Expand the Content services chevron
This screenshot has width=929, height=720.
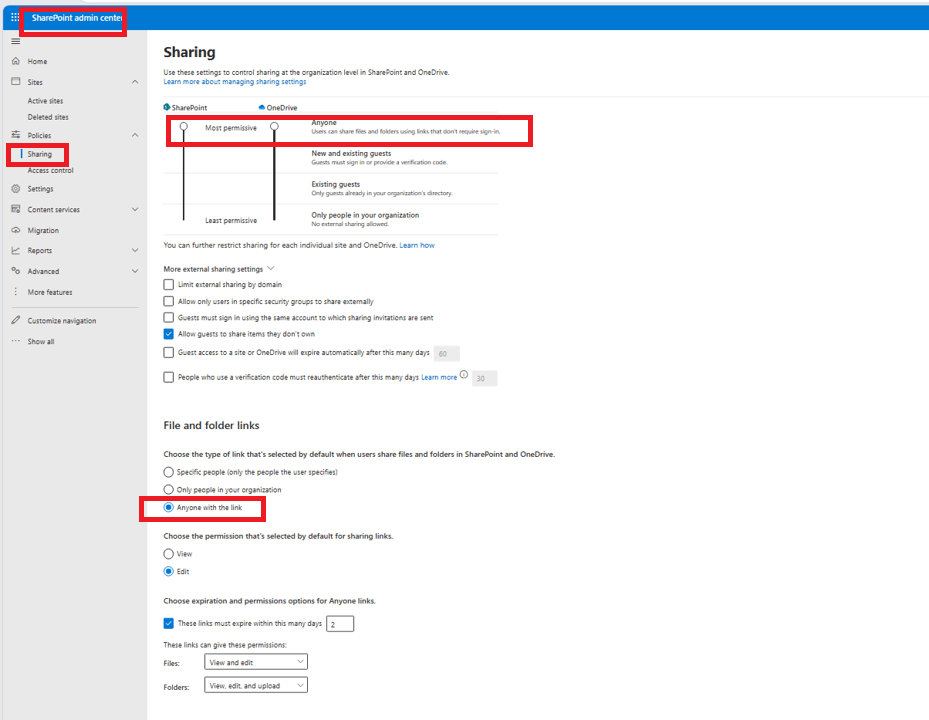tap(135, 209)
